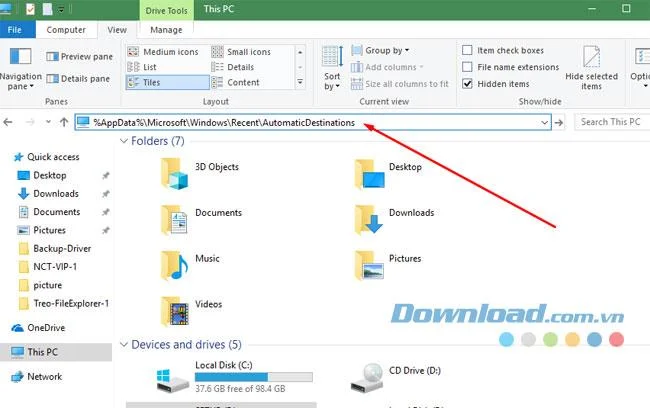Image resolution: width=650 pixels, height=408 pixels.
Task: Select the Videos folder tile
Action: pyautogui.click(x=191, y=311)
